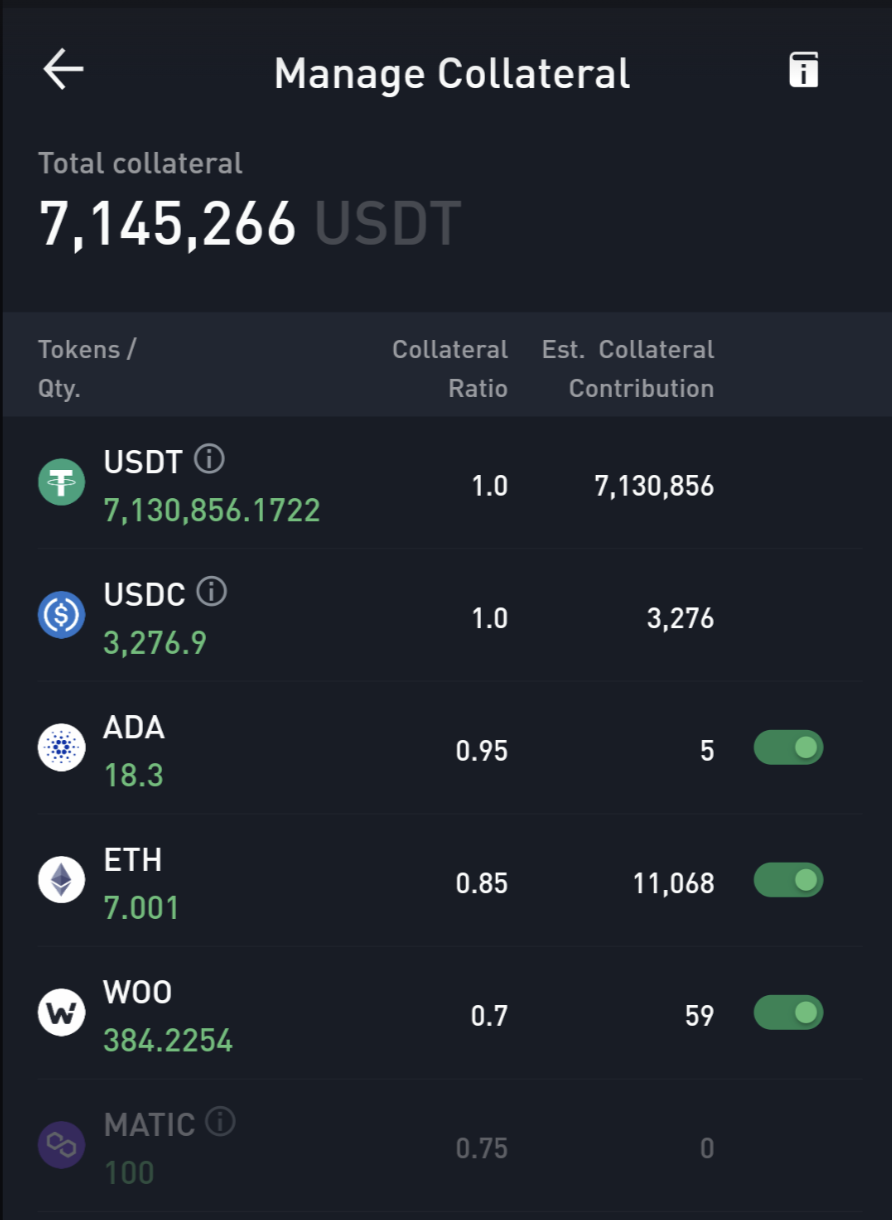
Task: Toggle WOO collateral switch
Action: pos(788,1013)
